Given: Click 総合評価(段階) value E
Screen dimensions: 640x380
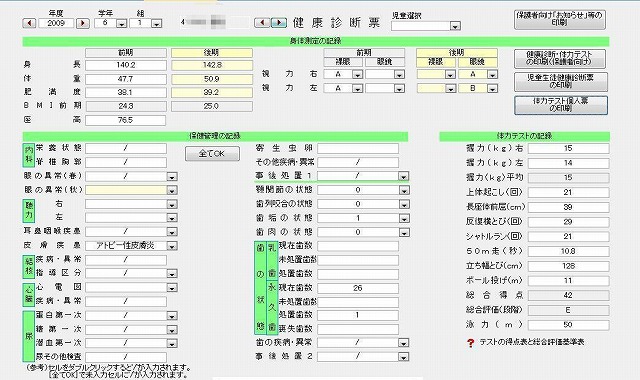Looking at the screenshot, I should coord(569,310).
